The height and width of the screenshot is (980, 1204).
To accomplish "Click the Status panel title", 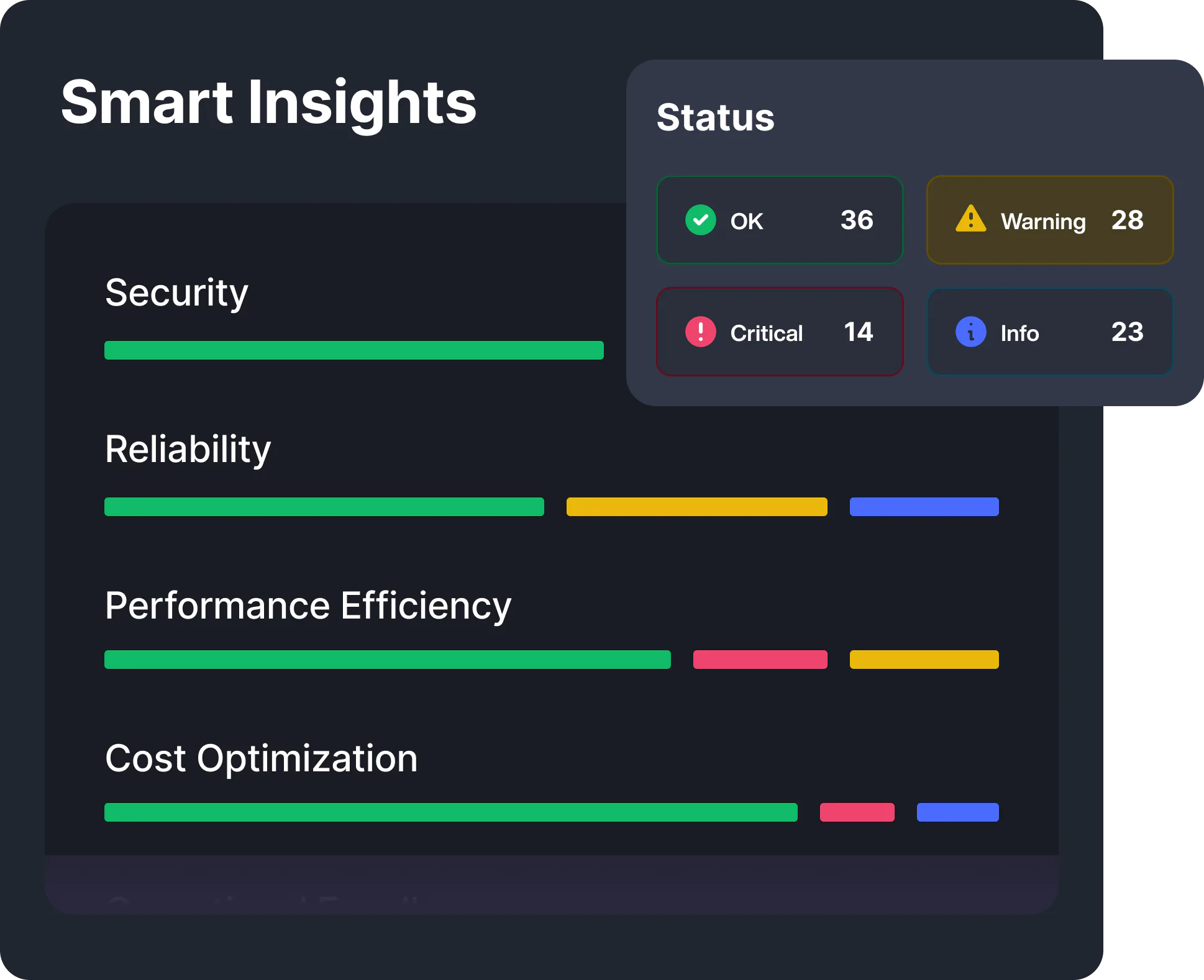I will click(x=716, y=117).
